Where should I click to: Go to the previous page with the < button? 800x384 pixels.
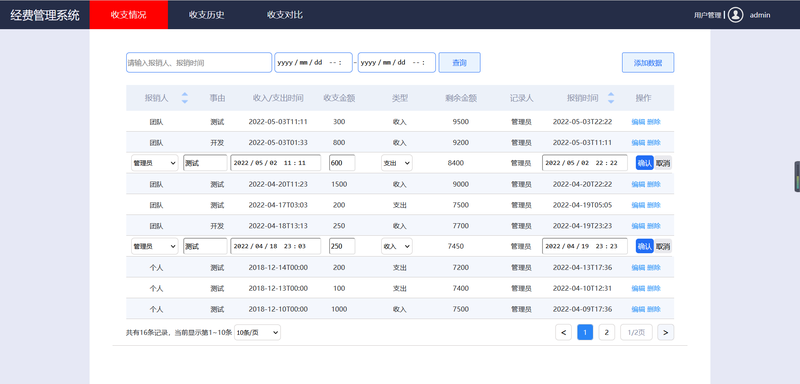coord(563,332)
